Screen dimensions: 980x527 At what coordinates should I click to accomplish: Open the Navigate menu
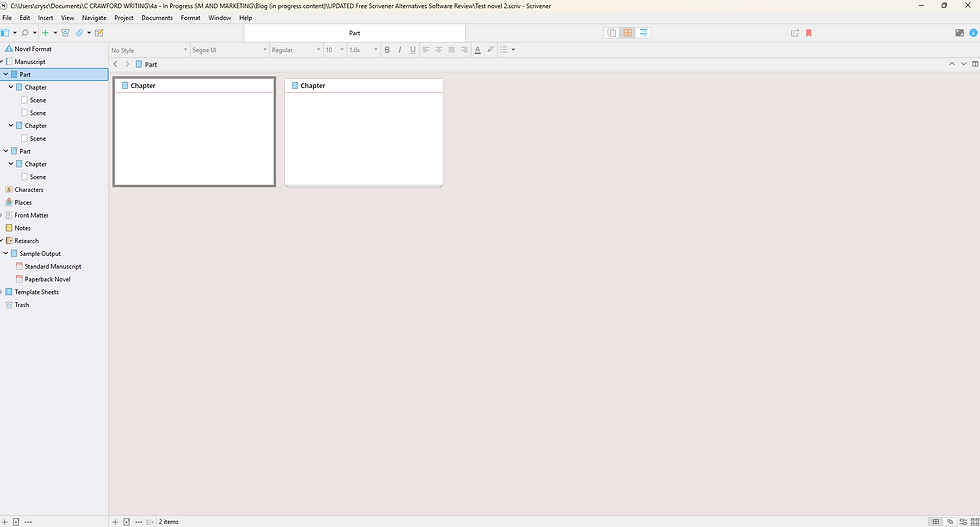point(94,18)
